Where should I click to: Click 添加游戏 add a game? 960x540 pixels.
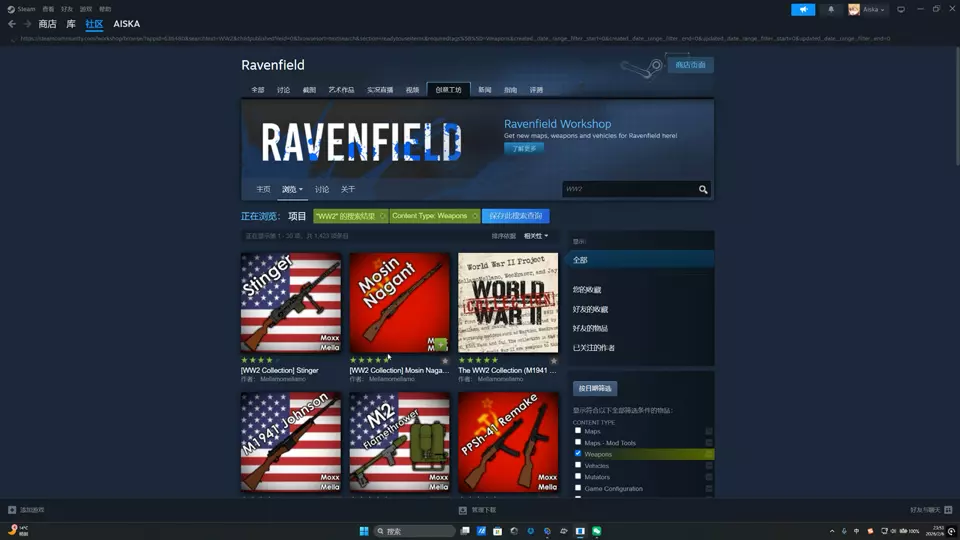point(26,509)
